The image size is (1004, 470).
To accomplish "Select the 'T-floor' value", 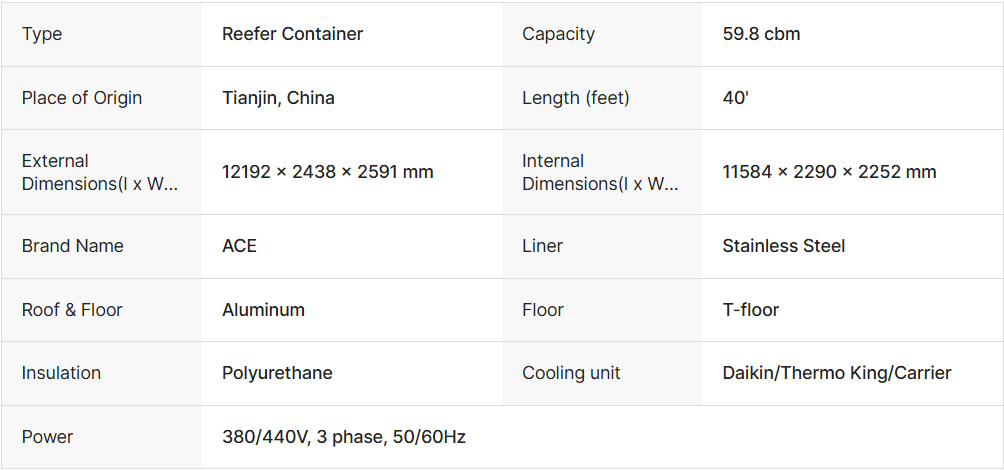I will [x=750, y=310].
